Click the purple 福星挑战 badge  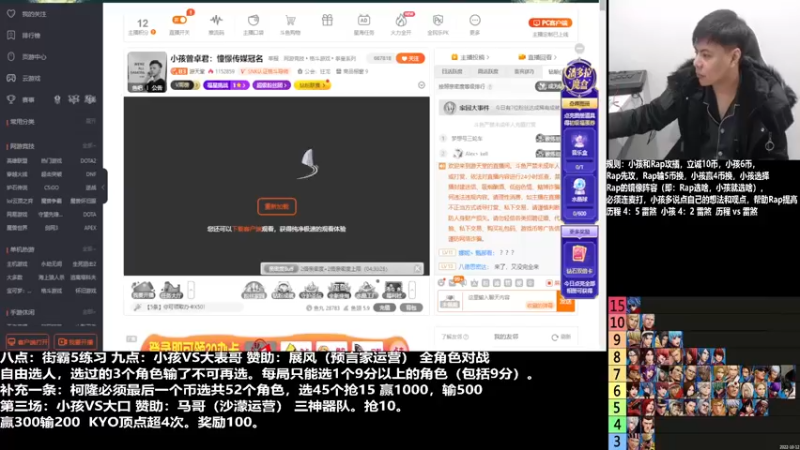click(x=226, y=85)
